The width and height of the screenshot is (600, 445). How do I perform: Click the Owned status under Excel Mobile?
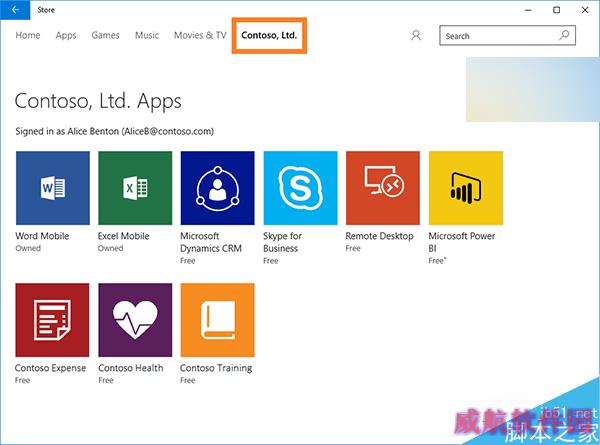tap(110, 248)
